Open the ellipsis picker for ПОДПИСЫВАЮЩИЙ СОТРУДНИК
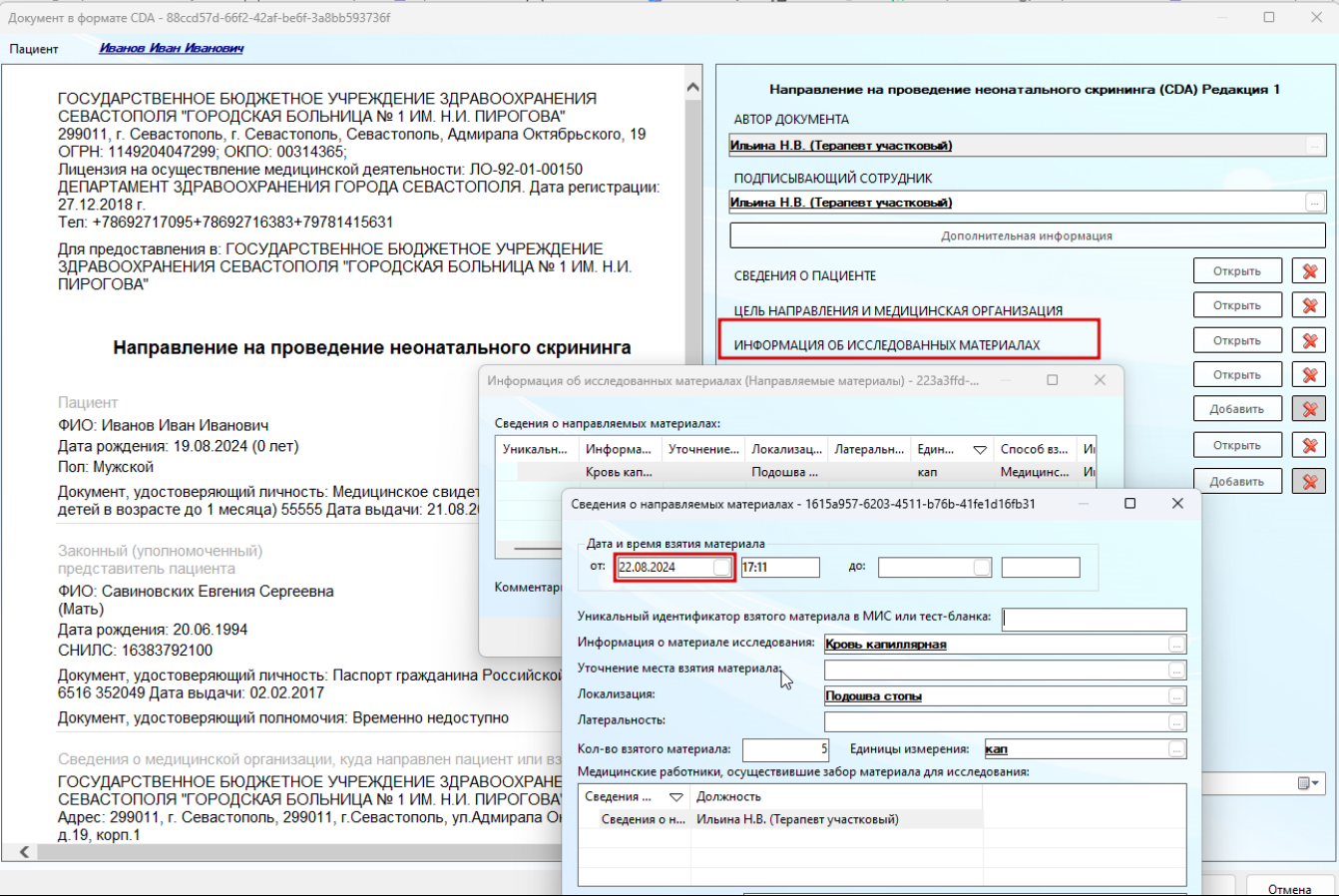The height and width of the screenshot is (896, 1339). (x=1316, y=203)
